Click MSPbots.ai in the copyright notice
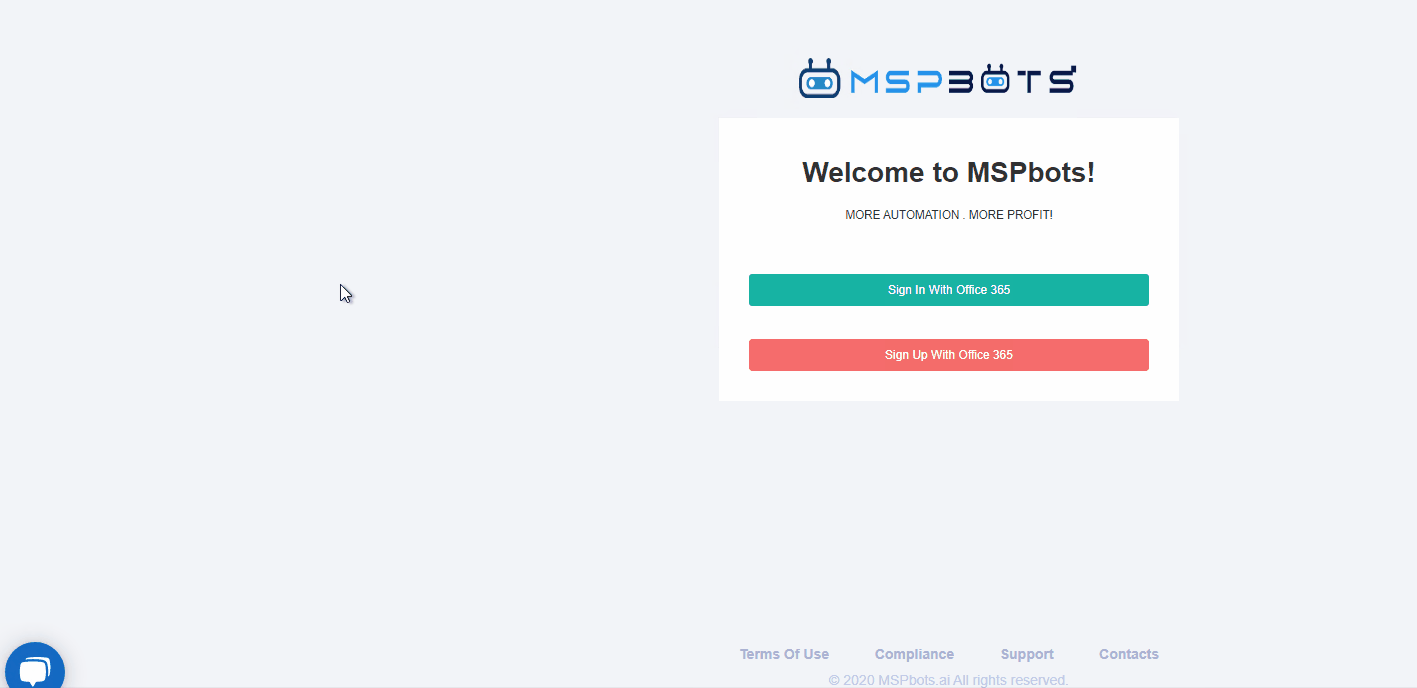Screen dimensions: 1417x688 pos(913,680)
